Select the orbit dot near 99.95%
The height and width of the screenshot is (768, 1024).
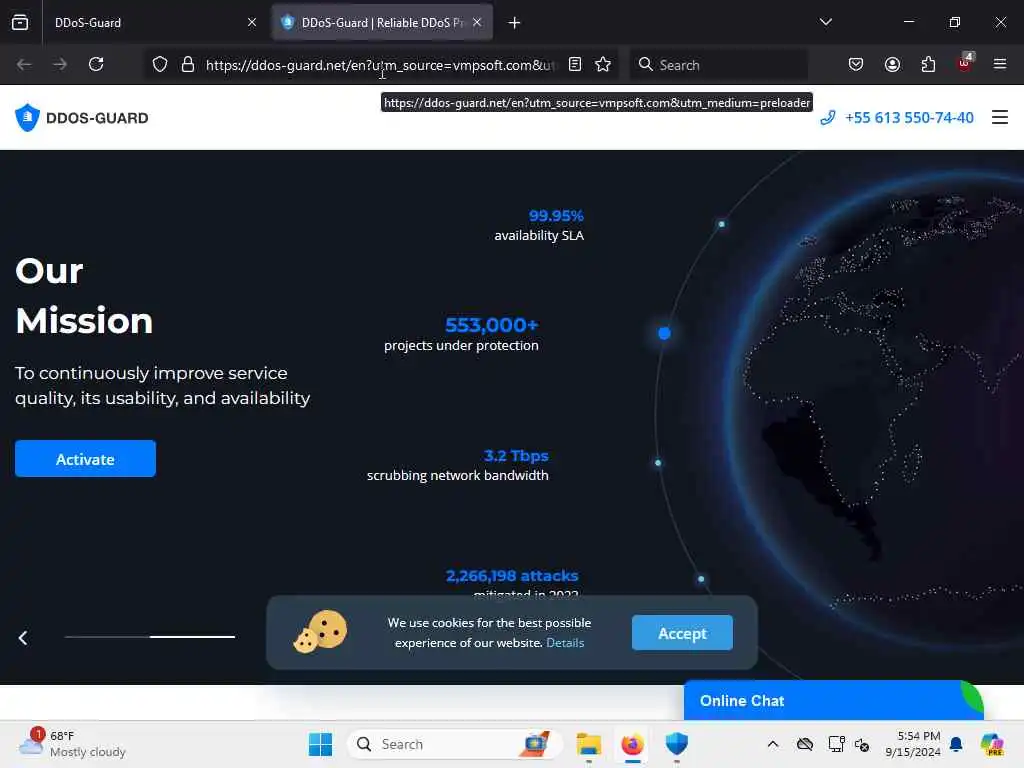click(722, 224)
